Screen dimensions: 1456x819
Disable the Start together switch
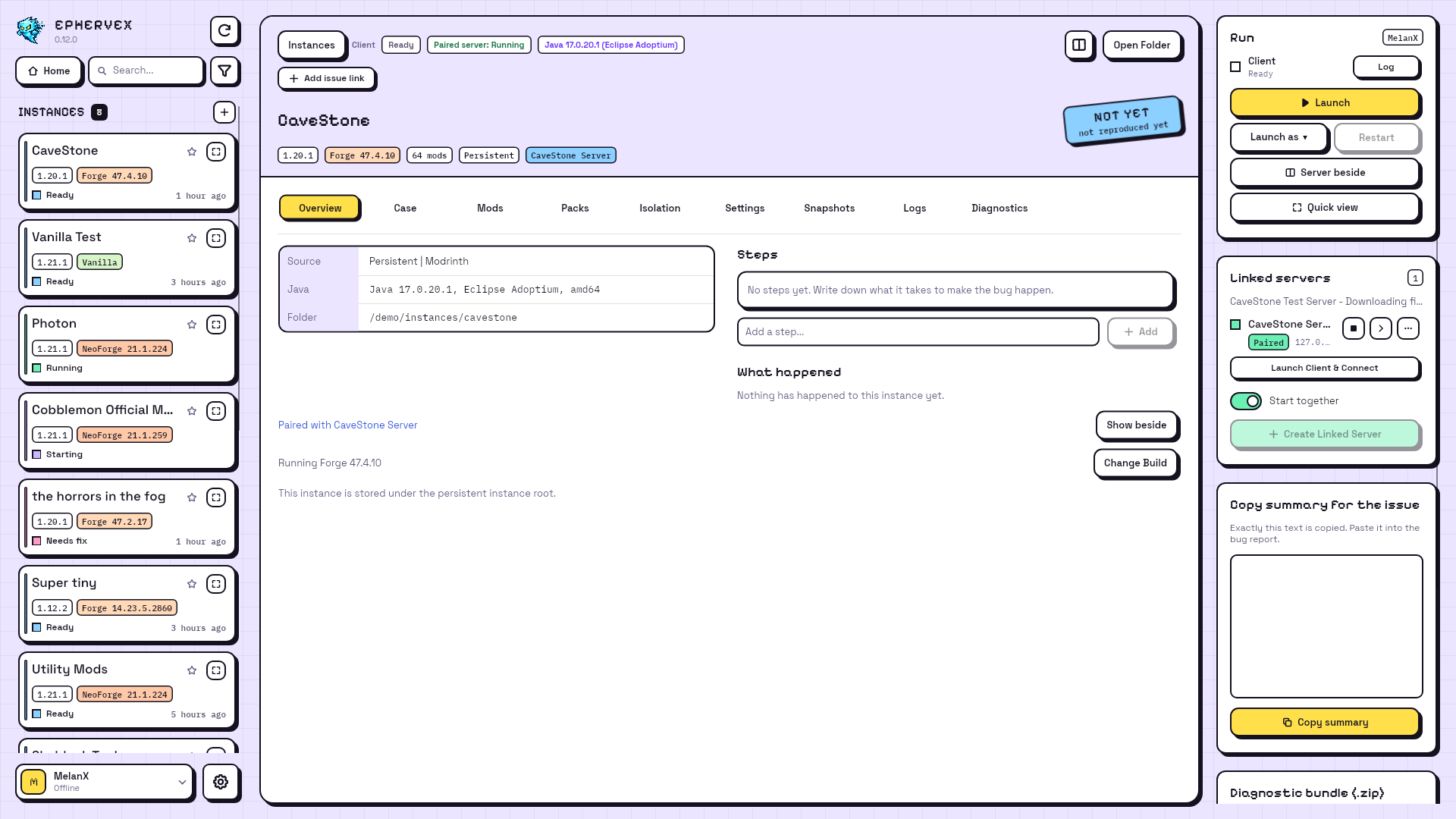(x=1246, y=400)
